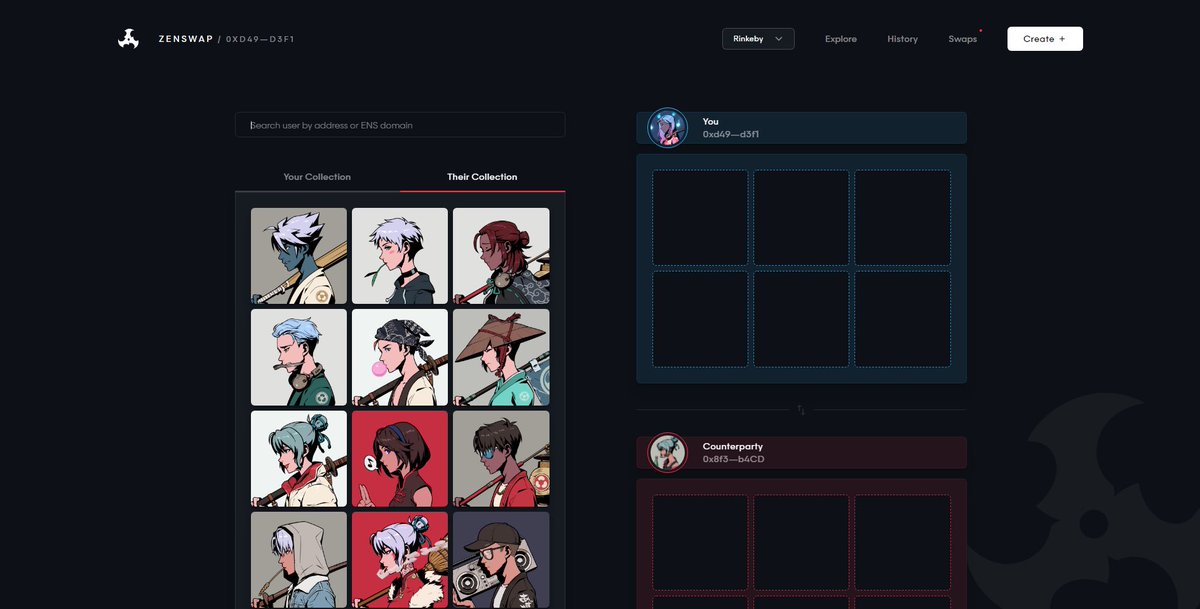Click the 0XD49—D3F1 header address

260,39
